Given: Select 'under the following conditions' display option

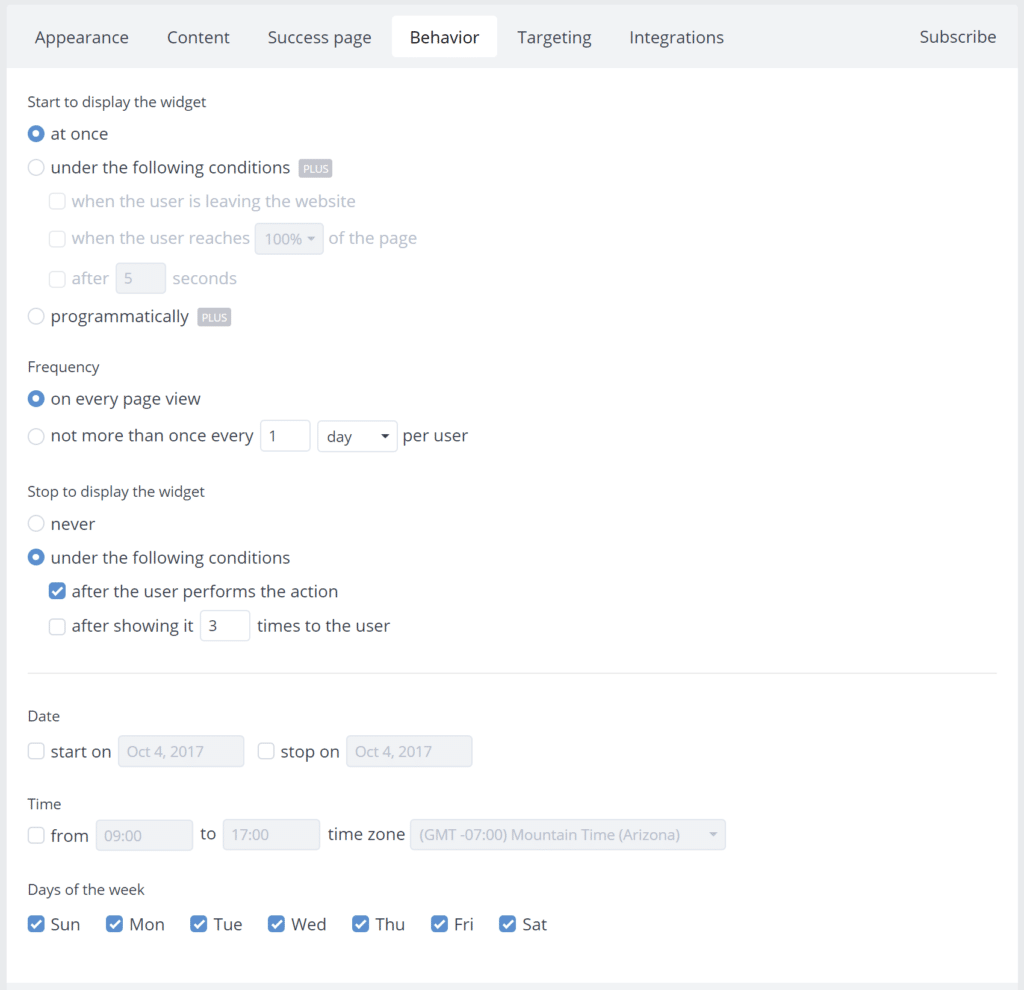Looking at the screenshot, I should pos(36,167).
